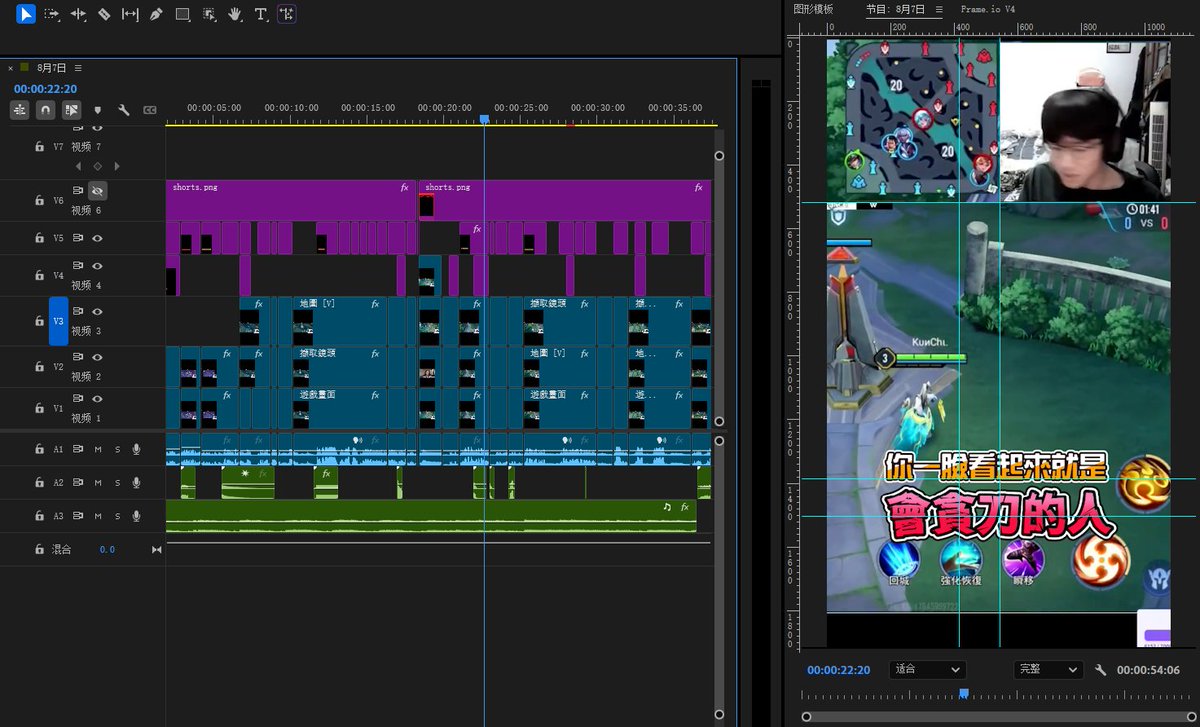
Task: Open the 8月7日 timeline panel menu
Action: [78, 68]
